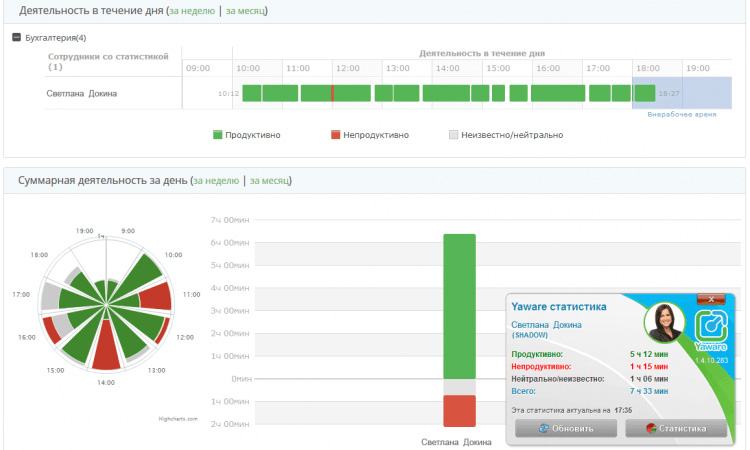750x450 pixels.
Task: Select Светлана Докина row in timeline table
Action: [x=388, y=93]
